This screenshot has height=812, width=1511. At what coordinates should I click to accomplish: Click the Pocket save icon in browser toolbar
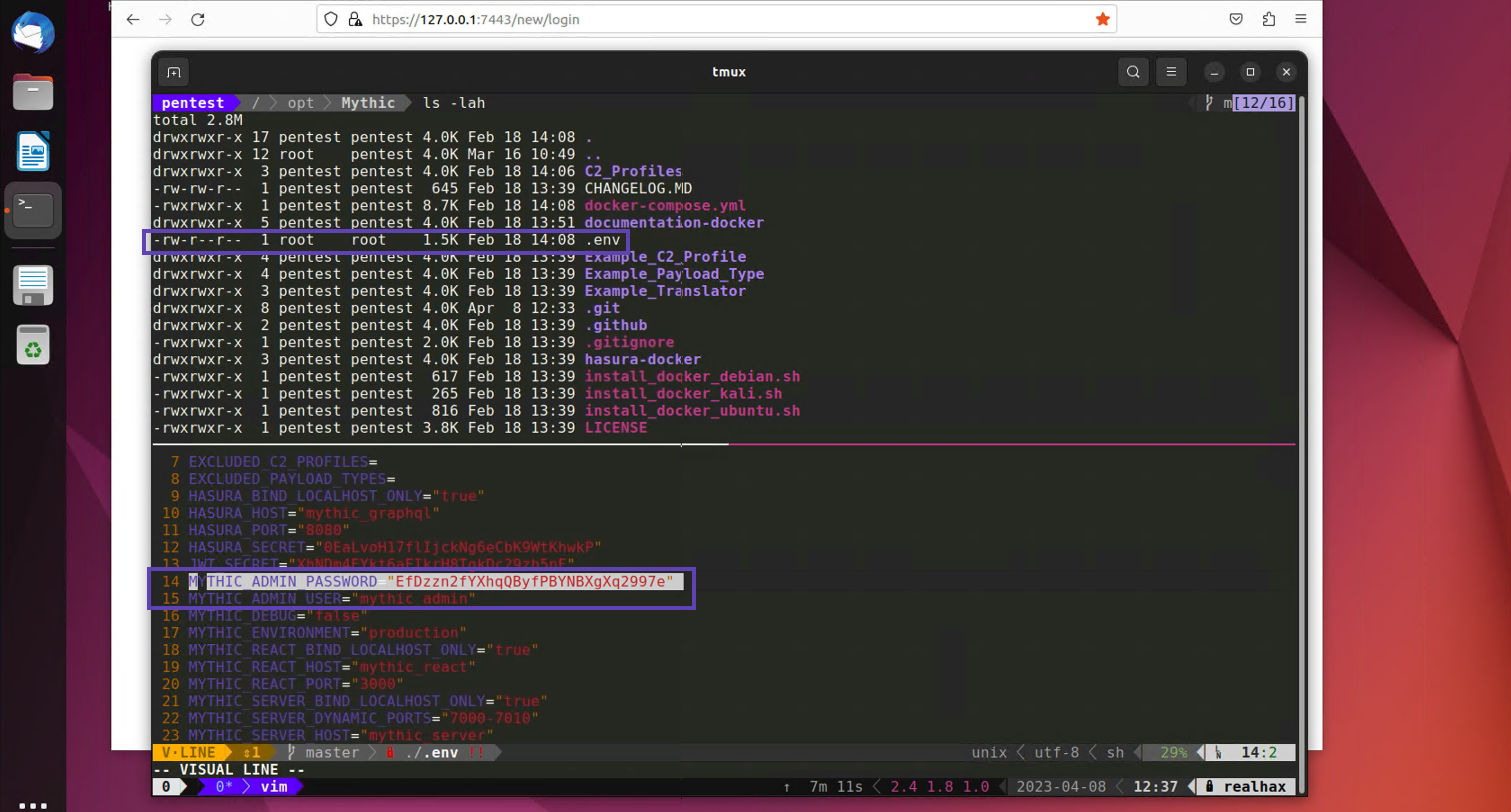point(1237,19)
